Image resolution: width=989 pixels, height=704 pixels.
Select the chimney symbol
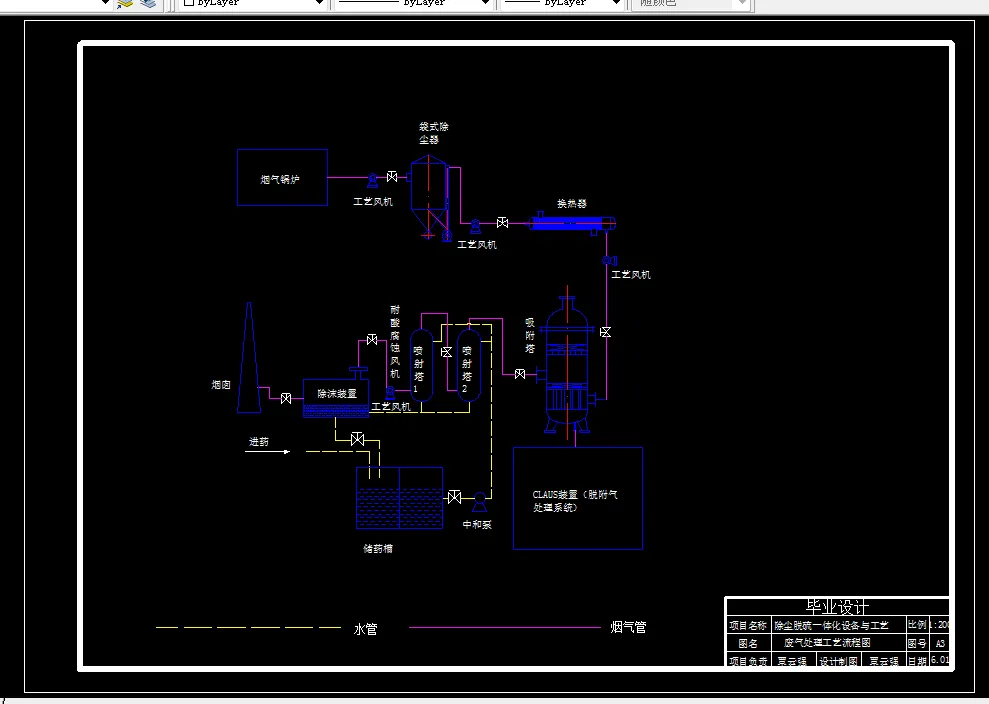coord(249,358)
